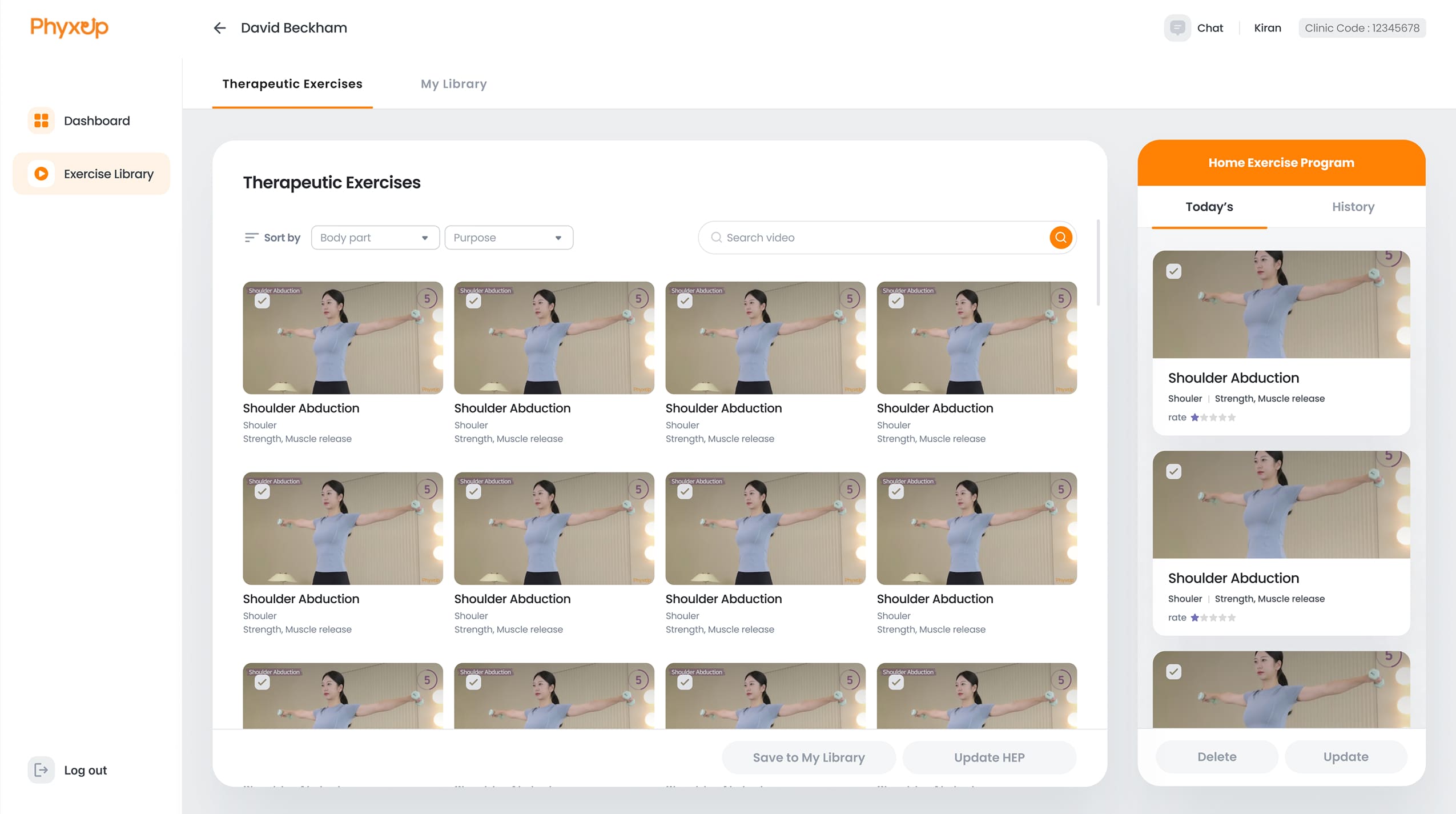
Task: Switch to the Therapeutic Exercises tab
Action: pos(292,84)
